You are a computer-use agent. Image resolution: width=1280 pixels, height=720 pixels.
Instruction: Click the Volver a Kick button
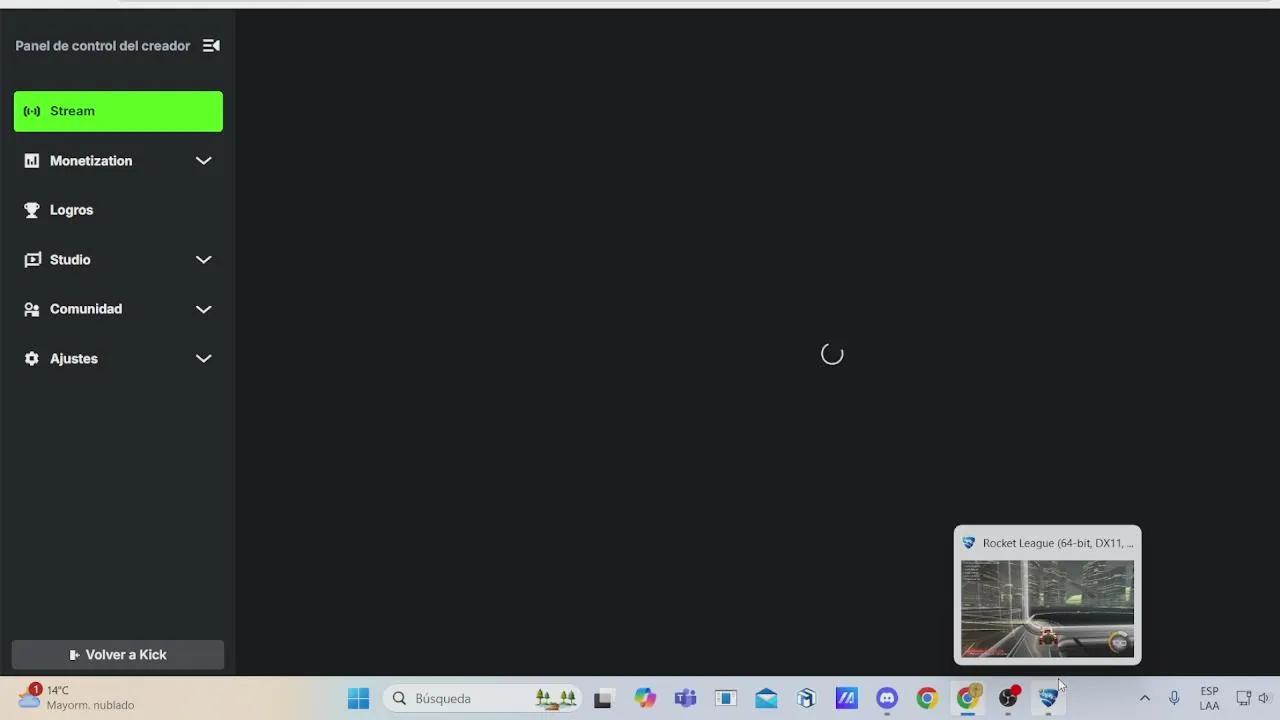[118, 655]
